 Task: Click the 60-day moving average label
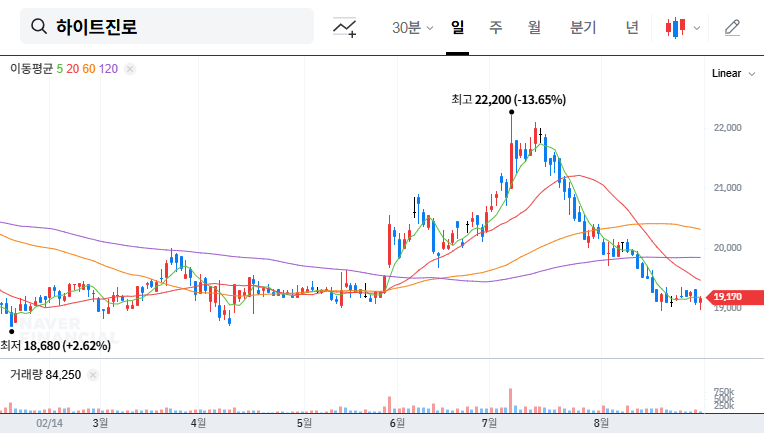point(89,69)
